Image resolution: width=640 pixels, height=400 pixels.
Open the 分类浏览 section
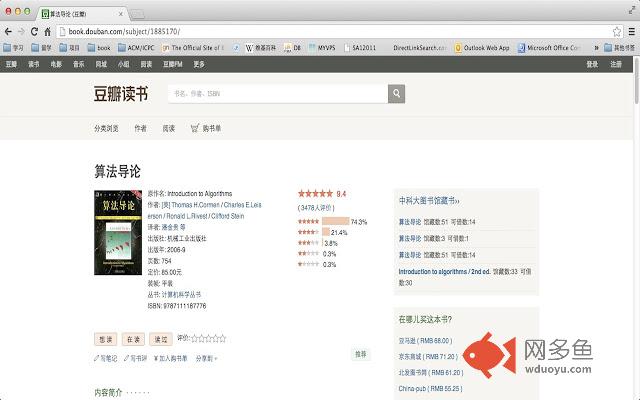click(x=106, y=129)
